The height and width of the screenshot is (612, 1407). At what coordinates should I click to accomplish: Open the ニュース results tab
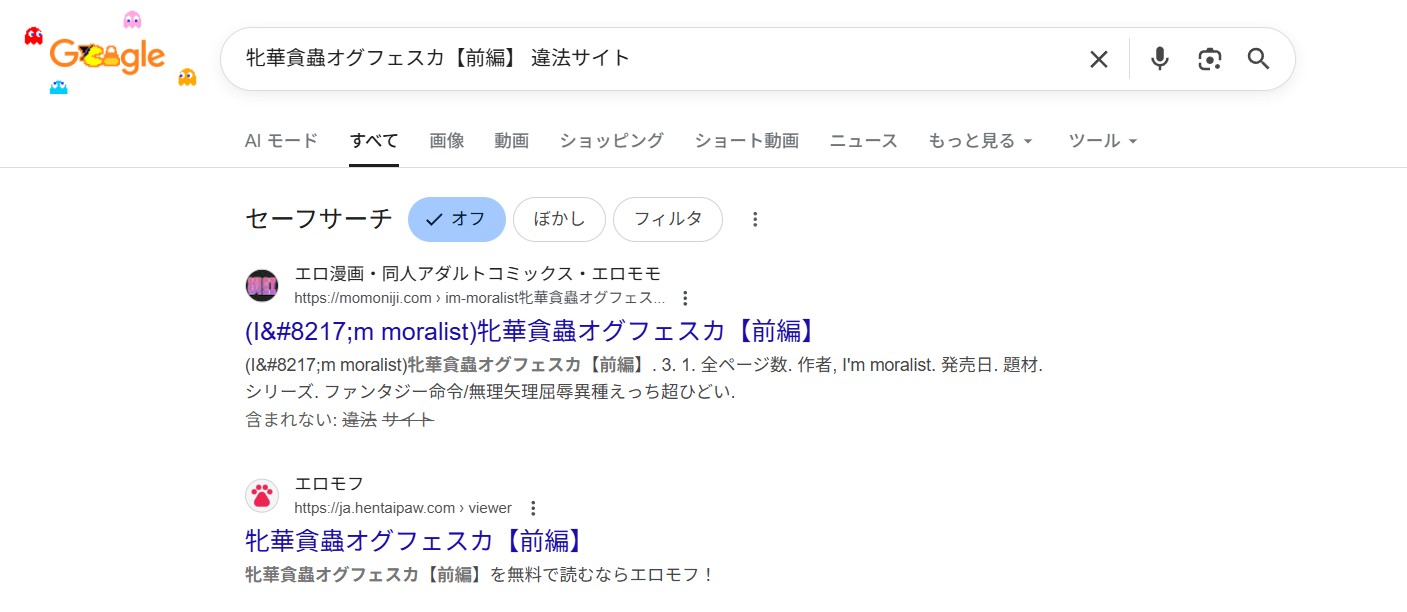point(863,141)
